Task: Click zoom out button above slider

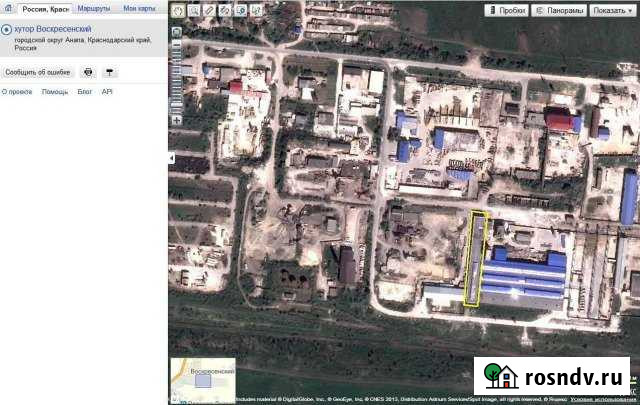Action: tap(176, 32)
